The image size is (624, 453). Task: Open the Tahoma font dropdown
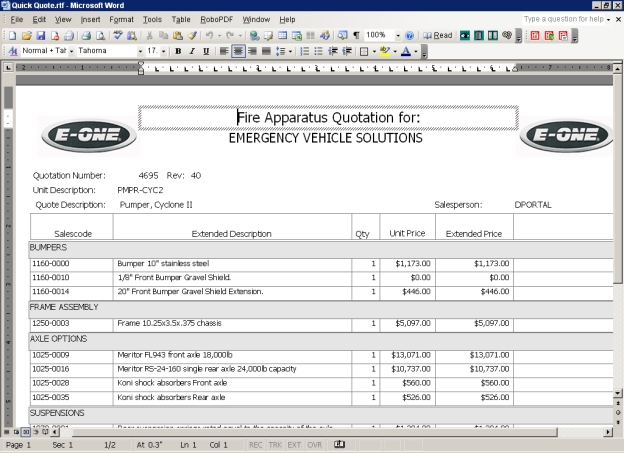pos(140,51)
